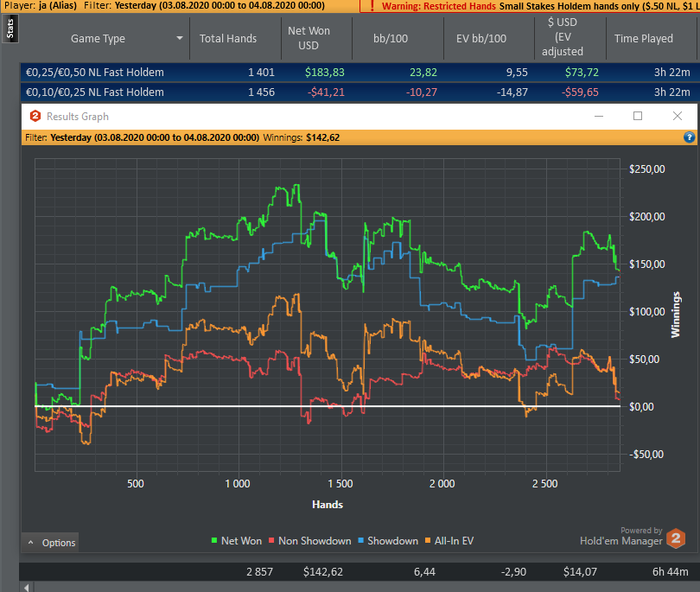Click the $183,83 net won cell
The height and width of the screenshot is (592, 700).
tap(325, 72)
